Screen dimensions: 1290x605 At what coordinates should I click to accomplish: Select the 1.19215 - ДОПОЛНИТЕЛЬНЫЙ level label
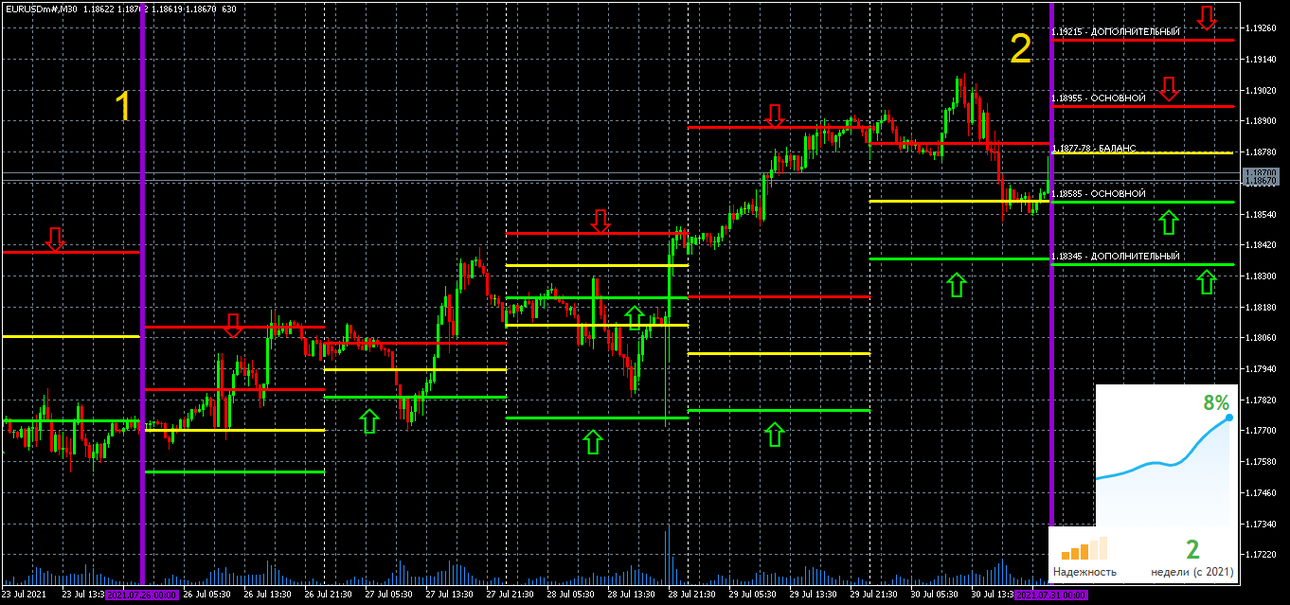click(x=1116, y=32)
